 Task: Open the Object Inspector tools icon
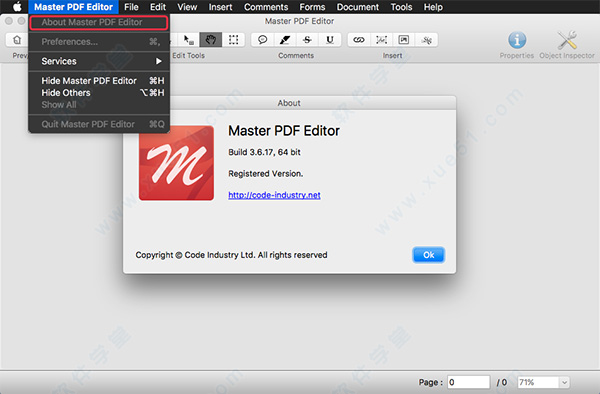[567, 40]
